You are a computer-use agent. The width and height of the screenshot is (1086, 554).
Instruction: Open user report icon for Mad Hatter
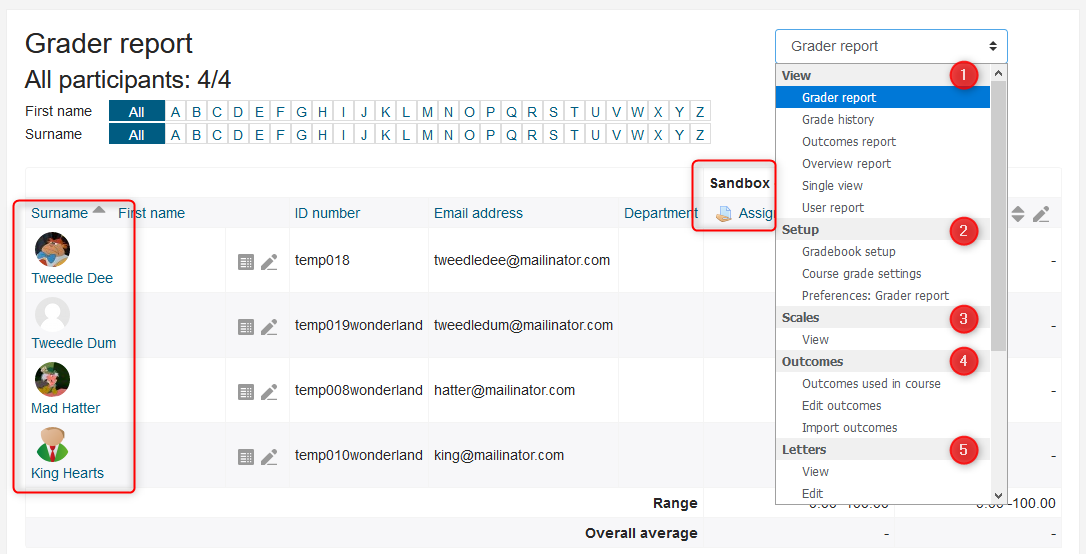pyautogui.click(x=246, y=392)
